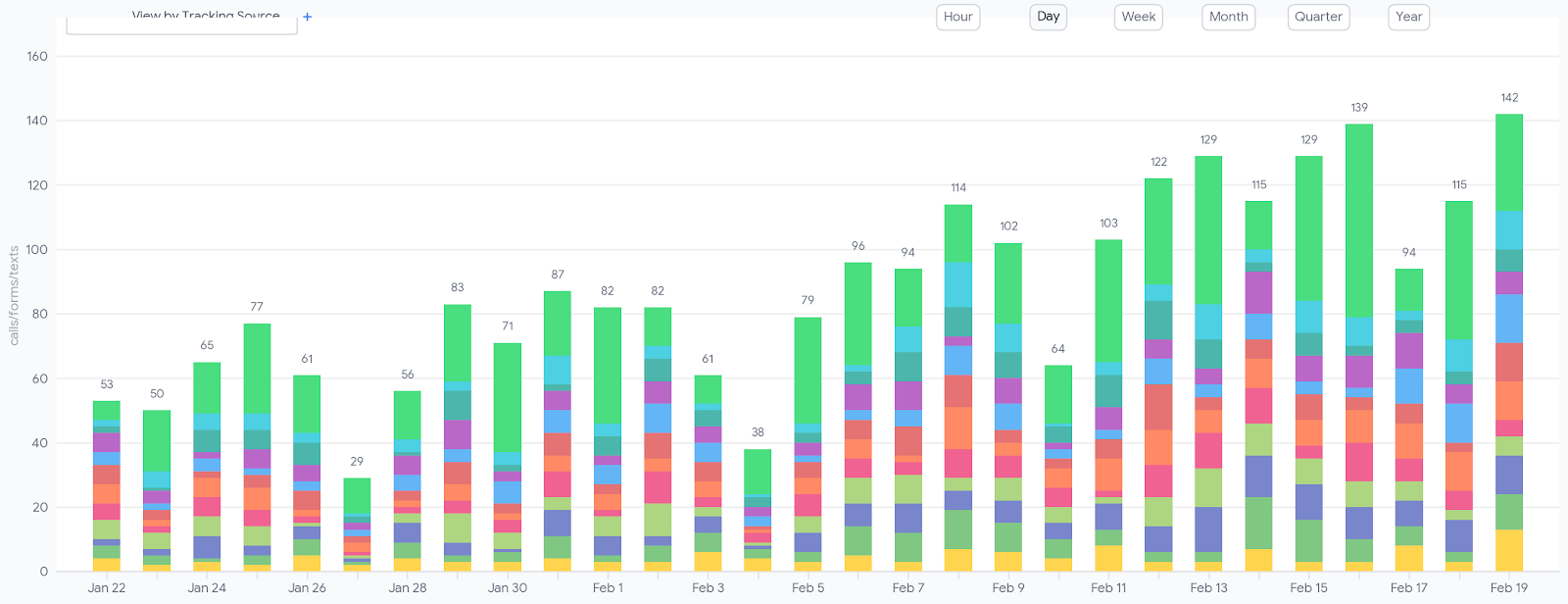Switch chart grouping to Month
The width and height of the screenshot is (1568, 604).
[x=1228, y=17]
